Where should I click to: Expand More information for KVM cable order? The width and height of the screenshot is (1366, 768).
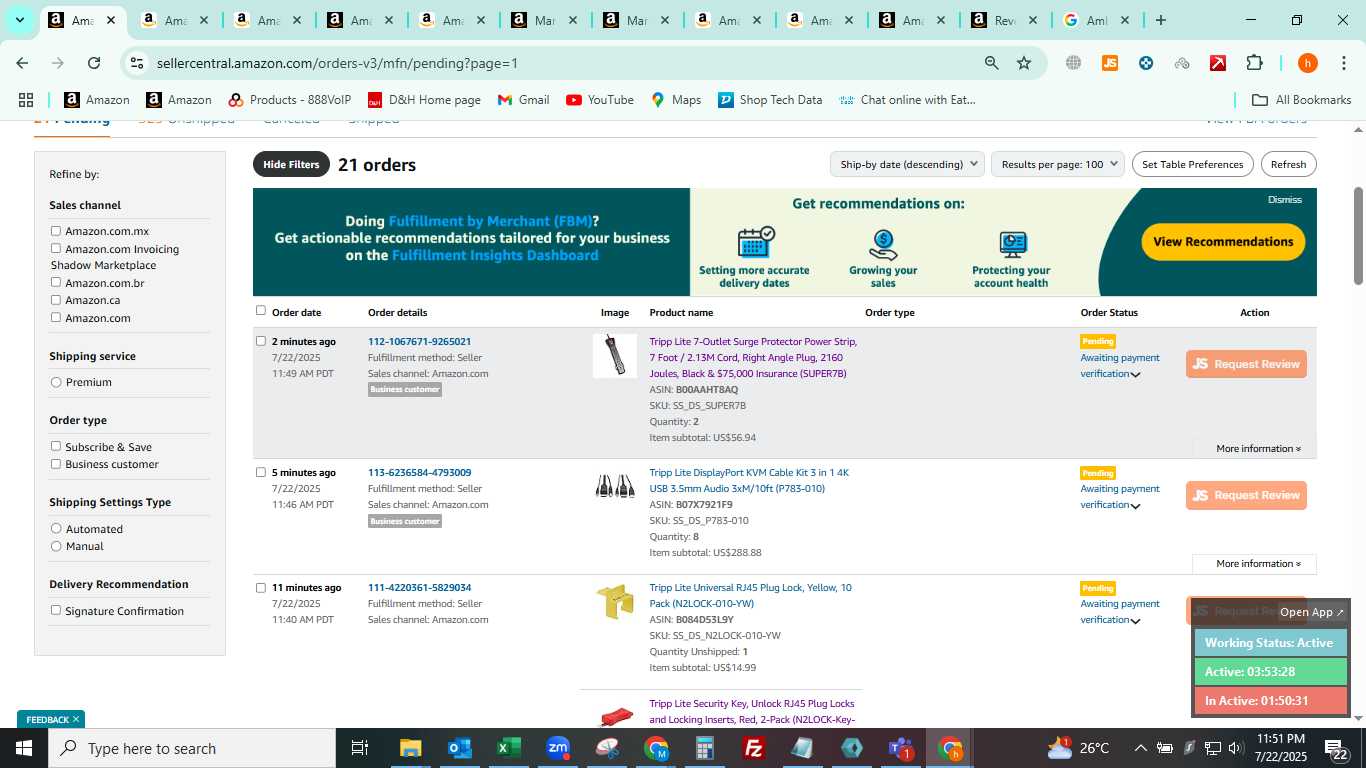tap(1258, 564)
